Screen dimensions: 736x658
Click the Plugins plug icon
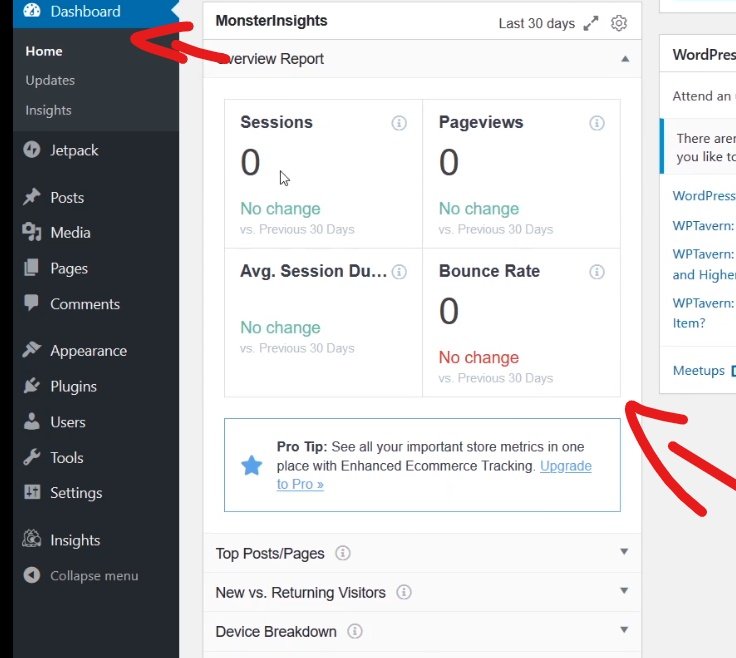[x=32, y=386]
